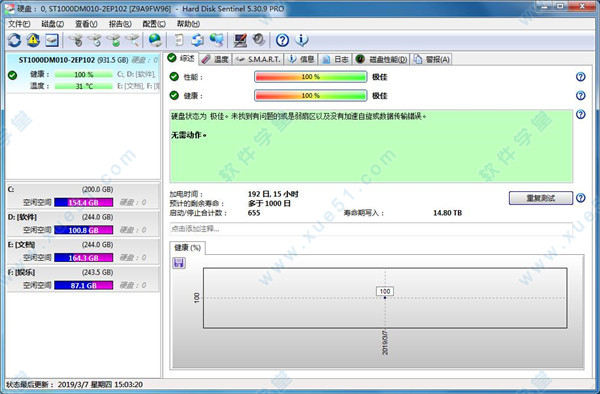Select the F: [娱乐] partition entry
The height and width of the screenshot is (394, 600).
[x=83, y=278]
